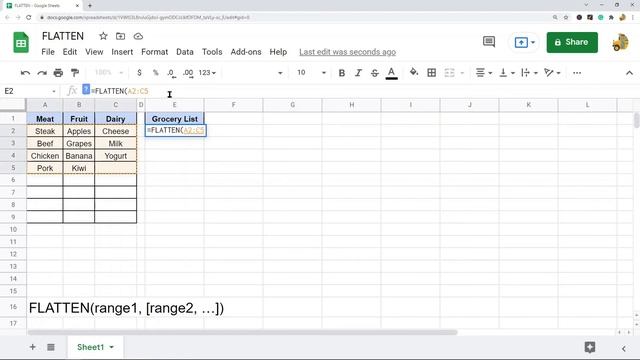Open Google Sheets home icon
This screenshot has width=640, height=360.
pyautogui.click(x=21, y=42)
